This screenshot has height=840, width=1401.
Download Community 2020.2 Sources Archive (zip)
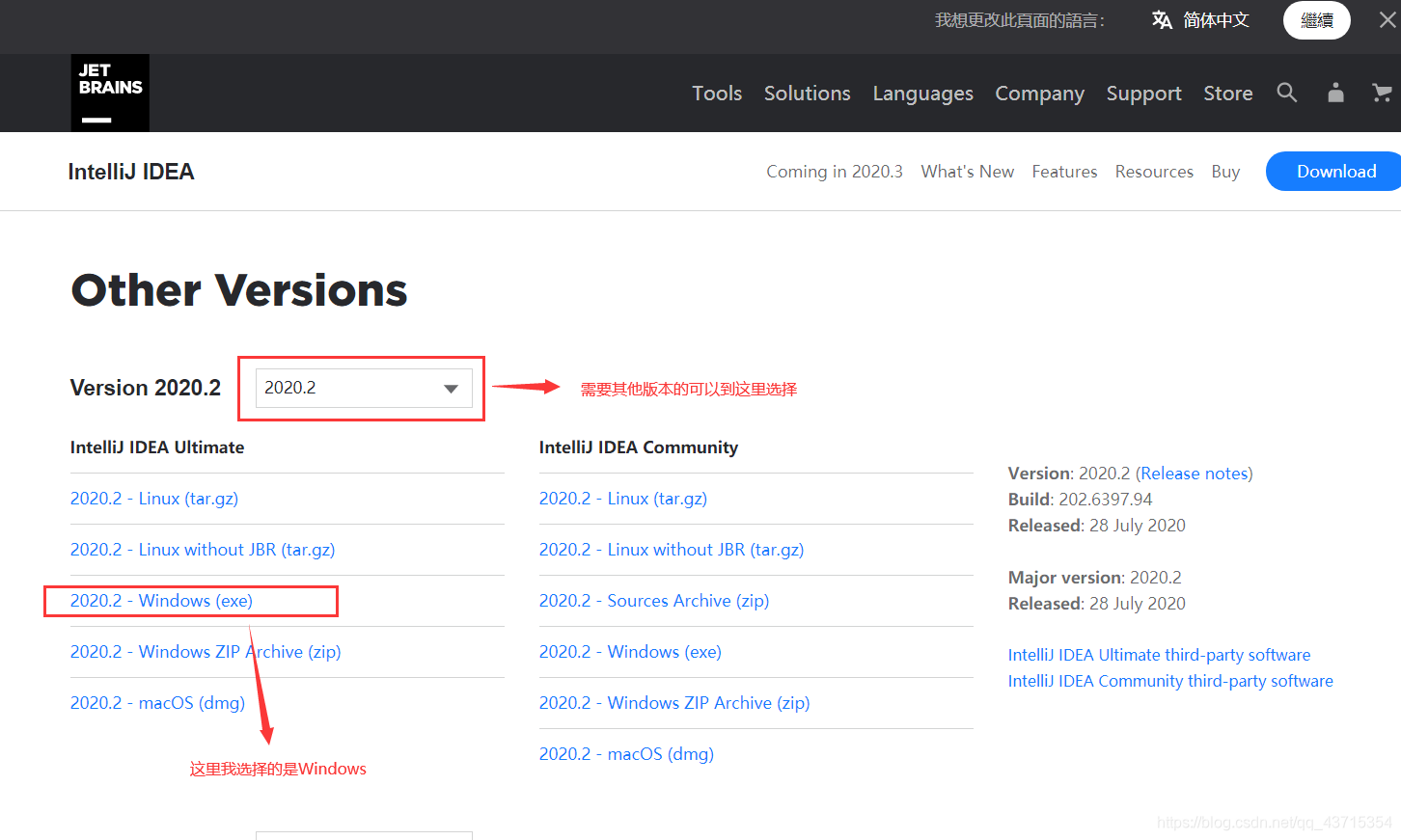(654, 601)
